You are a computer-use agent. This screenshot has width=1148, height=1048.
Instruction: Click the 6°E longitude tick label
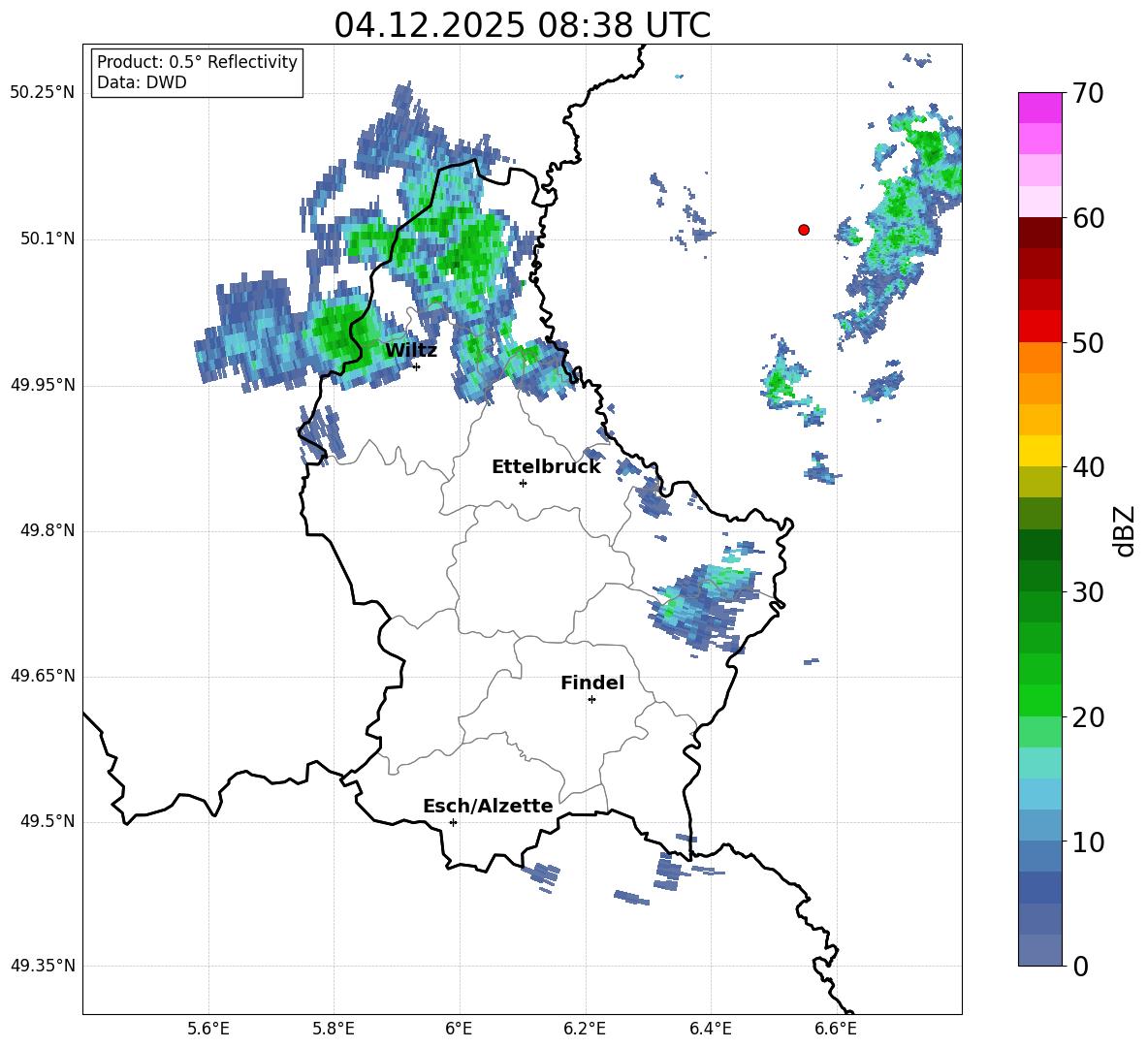coord(459,1029)
